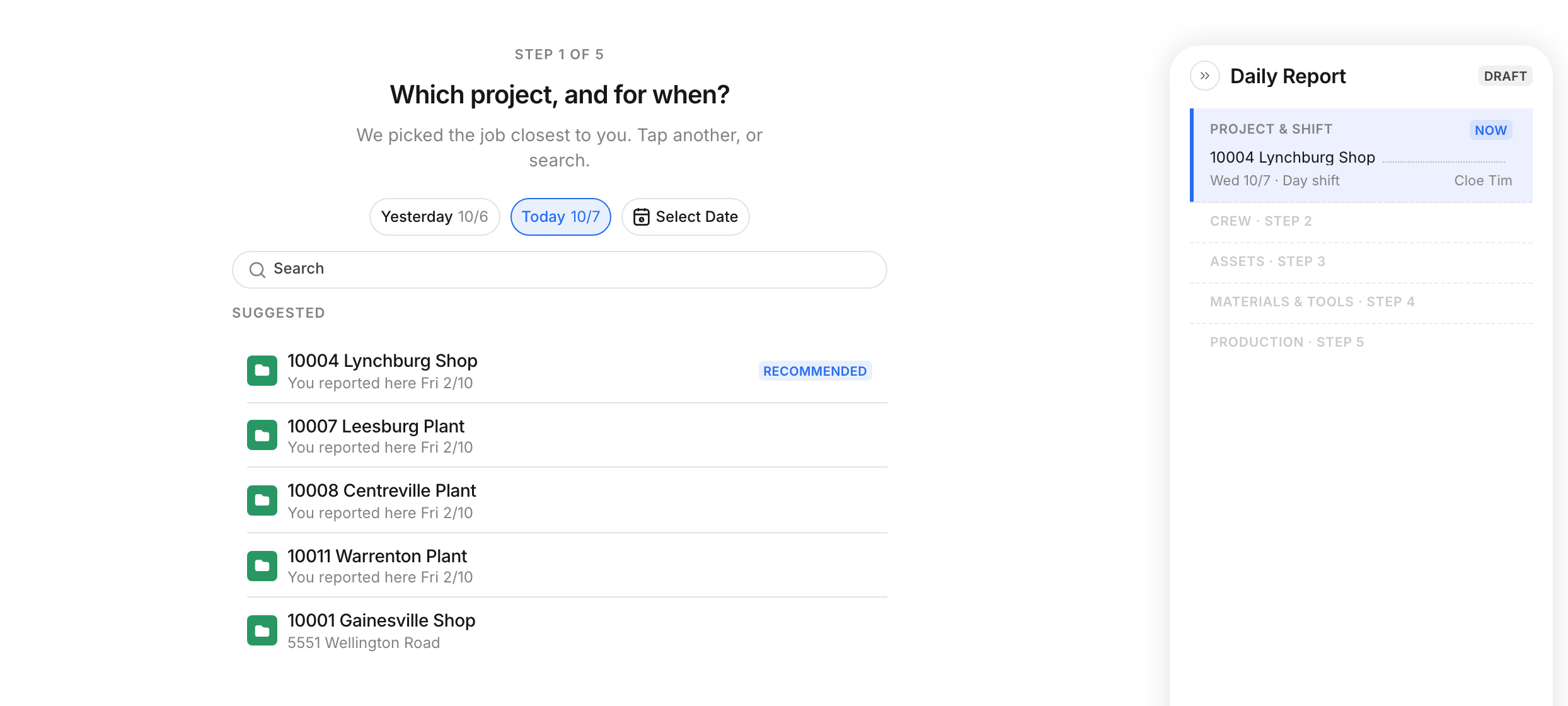Open the Project & Shift section card
Image resolution: width=1568 pixels, height=706 pixels.
tap(1361, 155)
